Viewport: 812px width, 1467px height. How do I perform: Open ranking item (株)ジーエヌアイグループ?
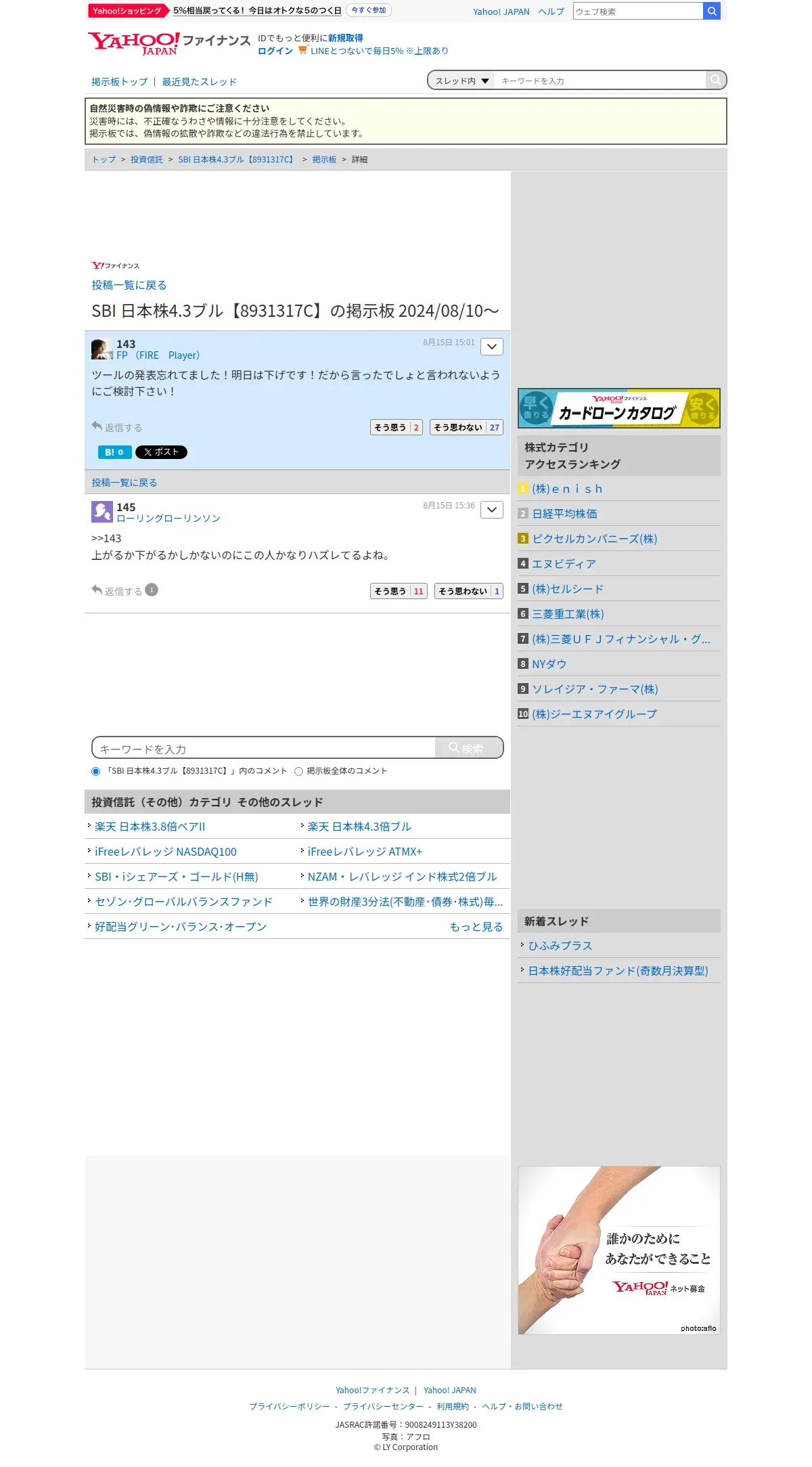[594, 714]
